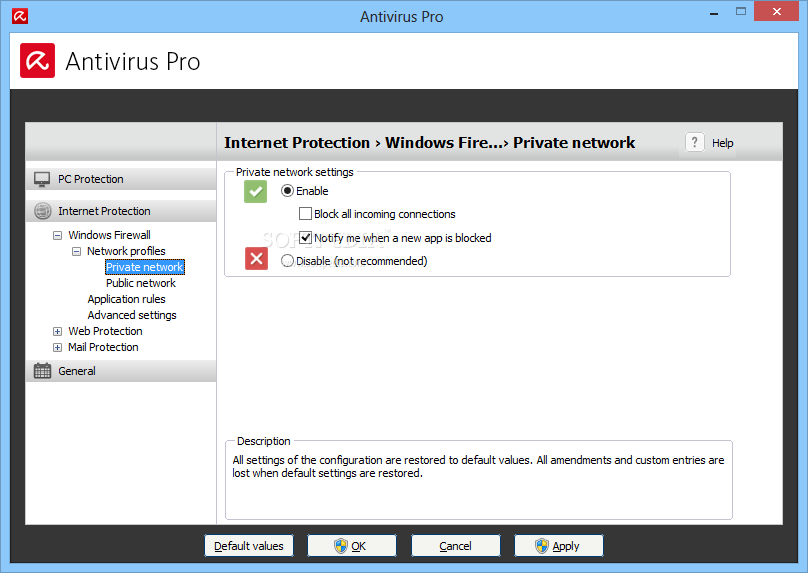Click the question mark Help icon
The width and height of the screenshot is (808, 573).
point(695,142)
